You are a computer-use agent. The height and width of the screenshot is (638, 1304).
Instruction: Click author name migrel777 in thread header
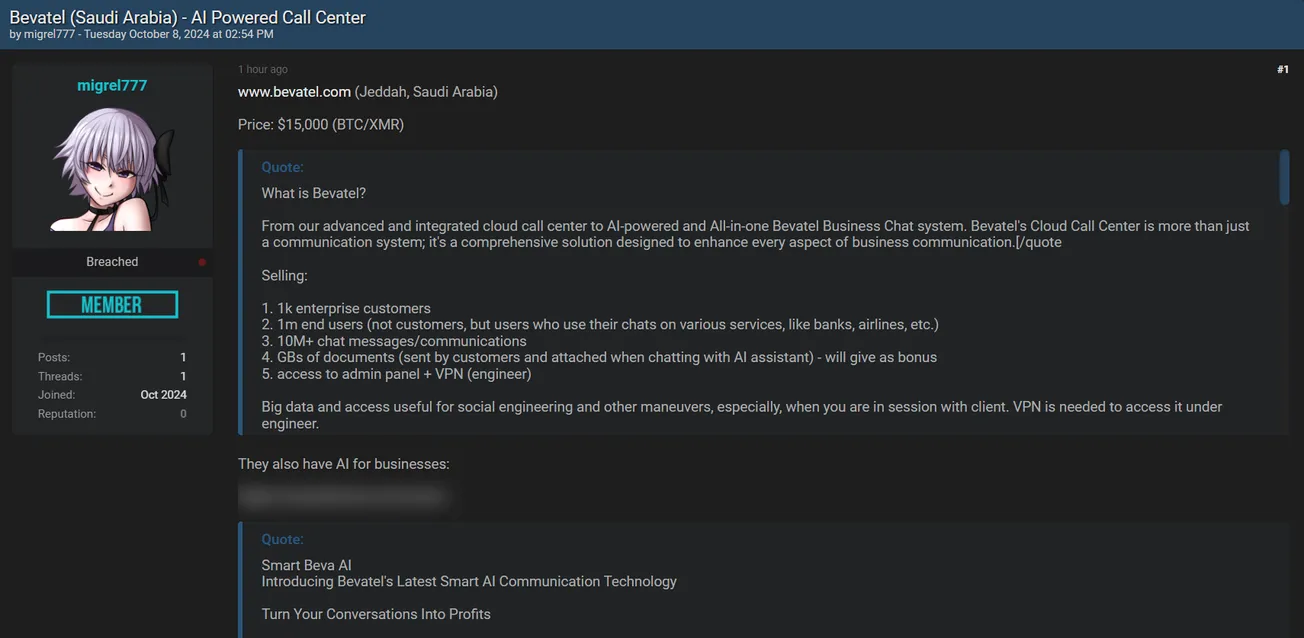click(50, 34)
